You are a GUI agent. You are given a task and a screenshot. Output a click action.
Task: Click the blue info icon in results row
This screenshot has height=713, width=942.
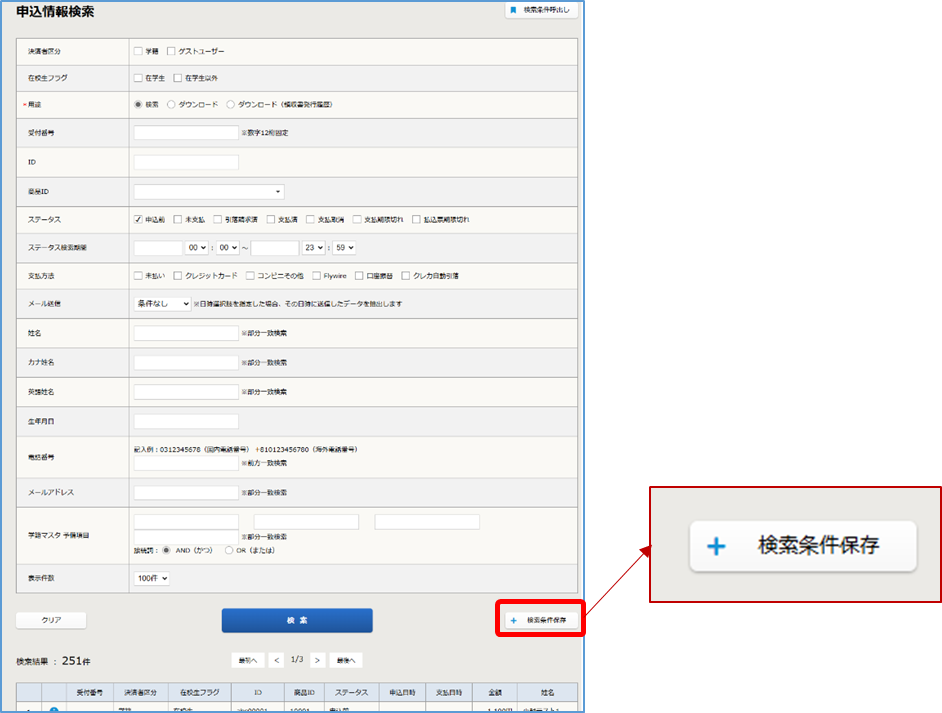coord(54,710)
